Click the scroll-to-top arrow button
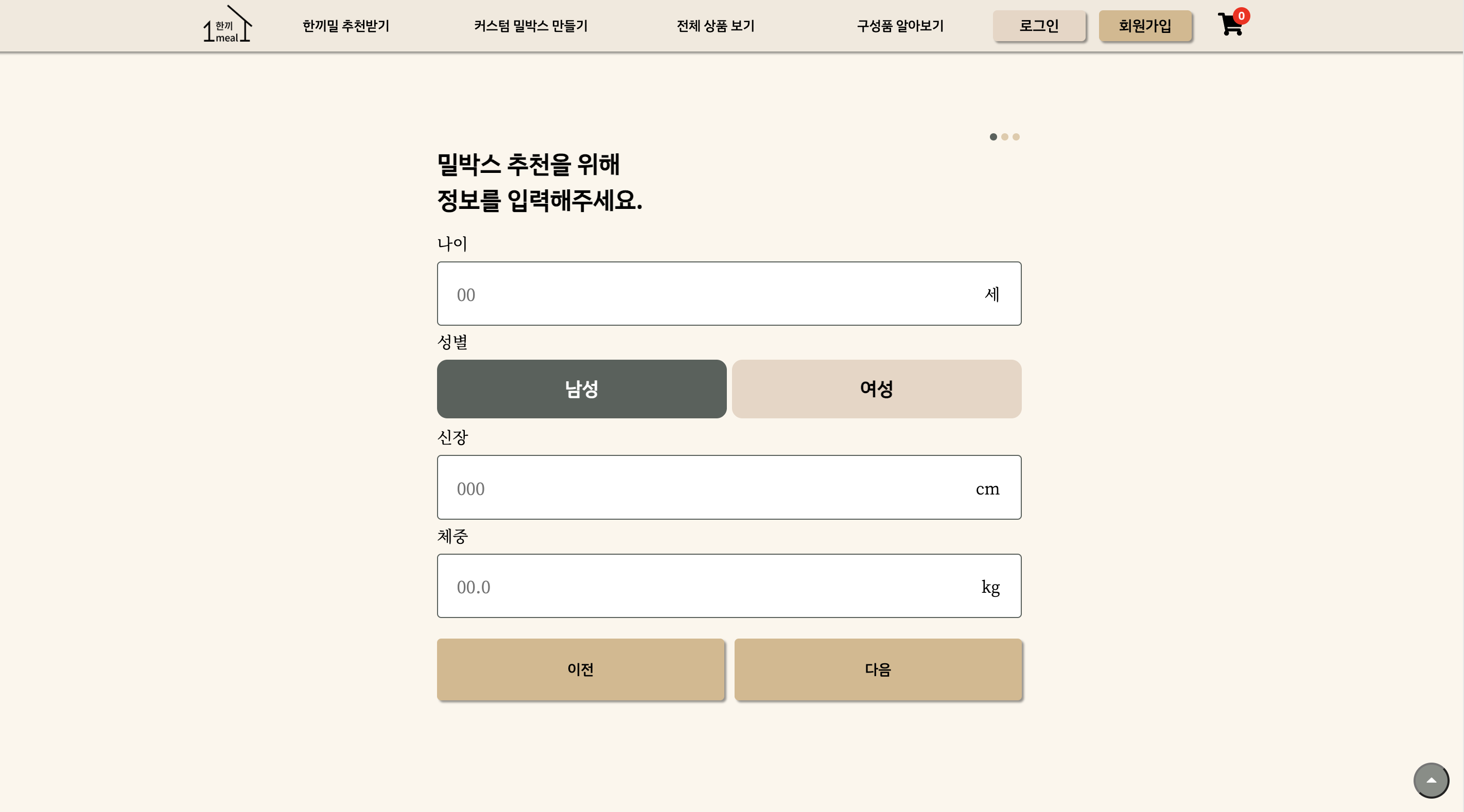 1431,780
